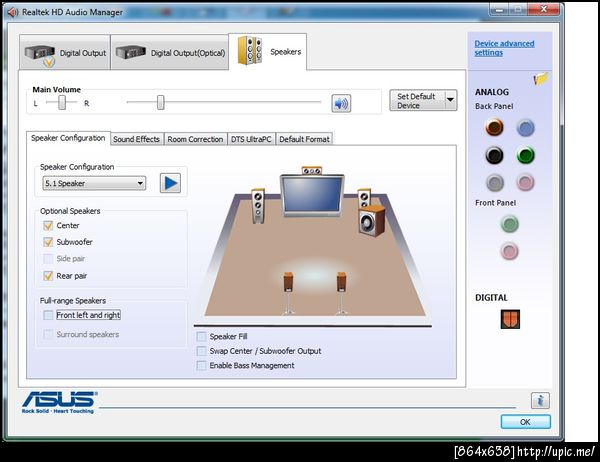600x462 pixels.
Task: Click the TV screen in room diagram
Action: 312,195
